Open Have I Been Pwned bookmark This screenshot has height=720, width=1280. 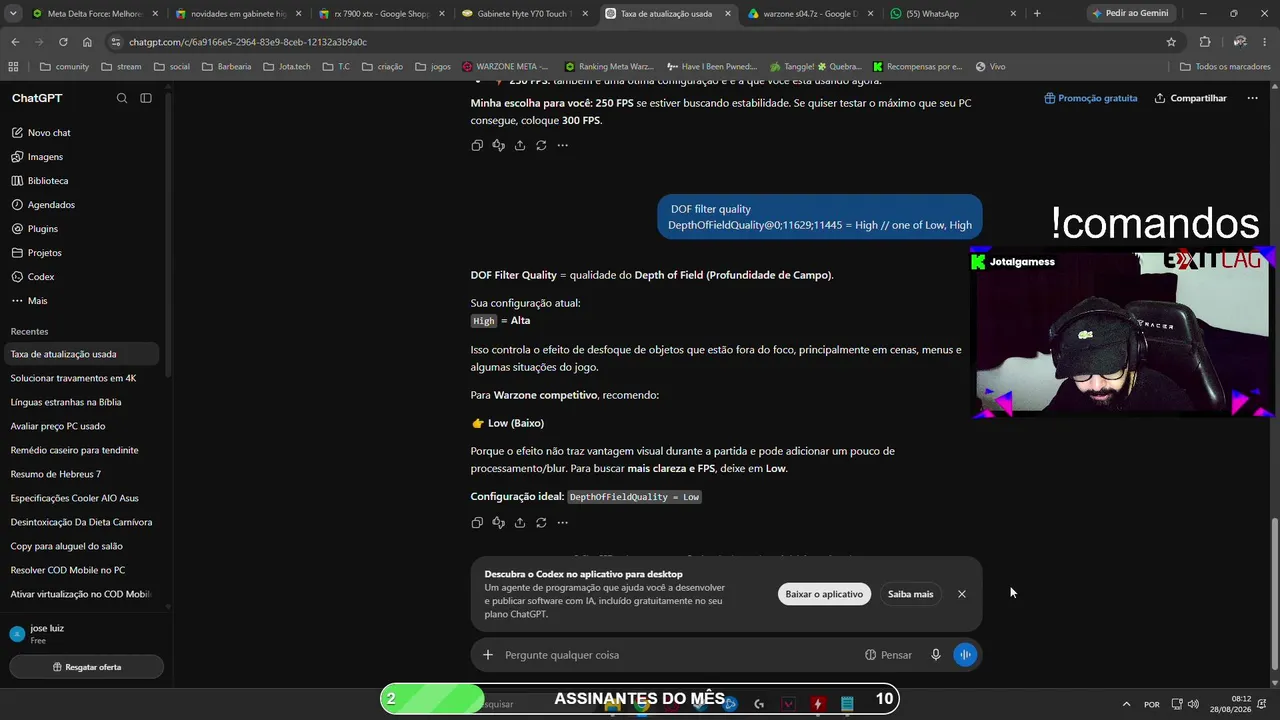pyautogui.click(x=712, y=67)
